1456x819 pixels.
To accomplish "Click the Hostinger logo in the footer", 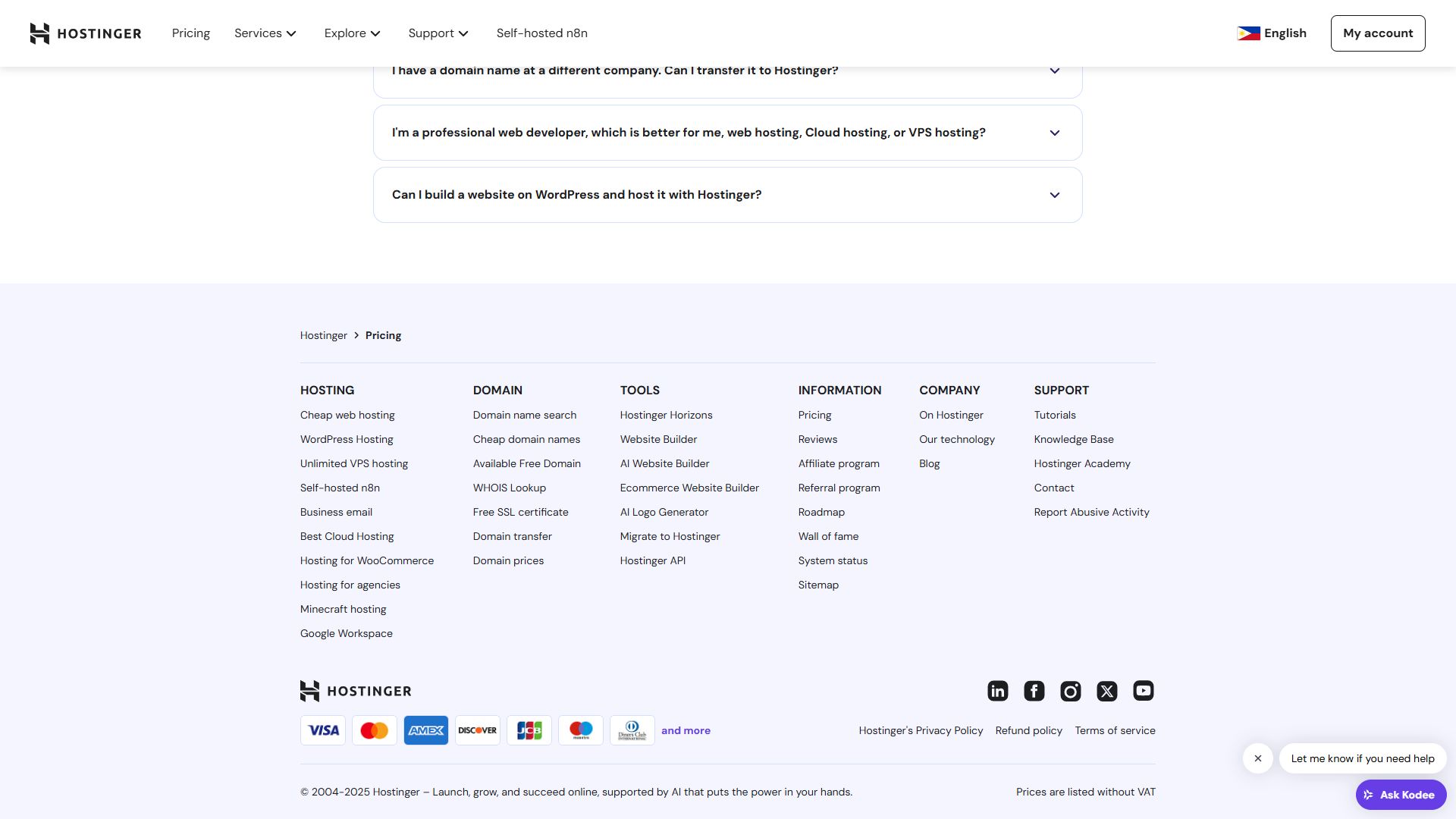I will 355,691.
